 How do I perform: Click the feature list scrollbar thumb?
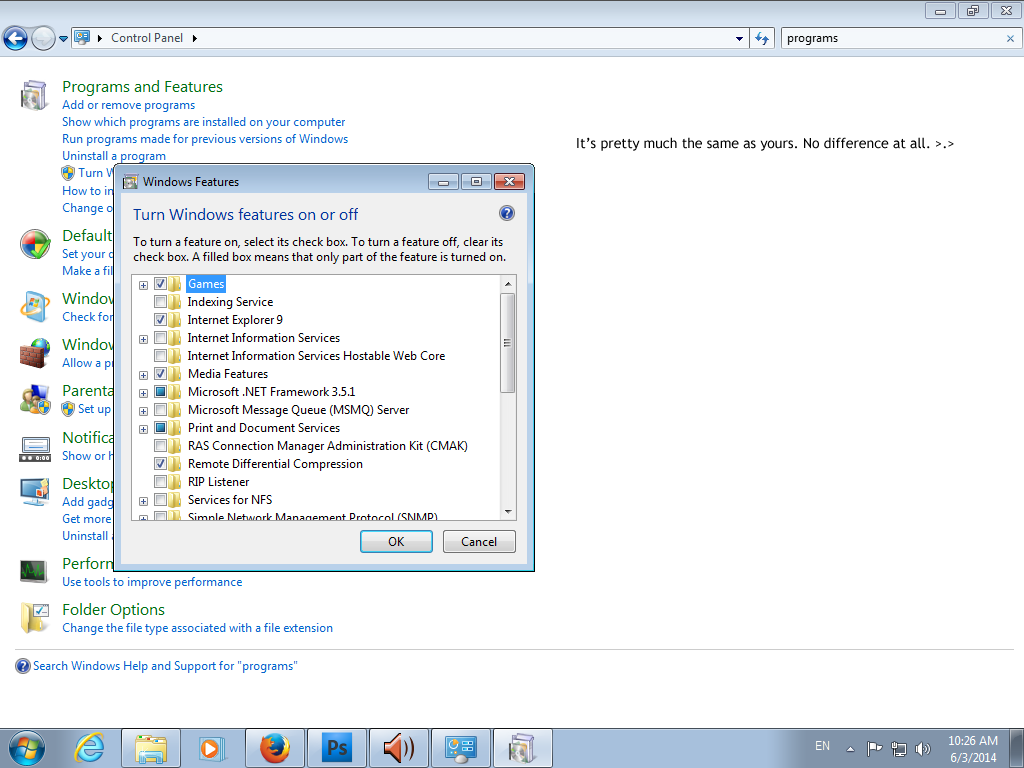(x=507, y=343)
